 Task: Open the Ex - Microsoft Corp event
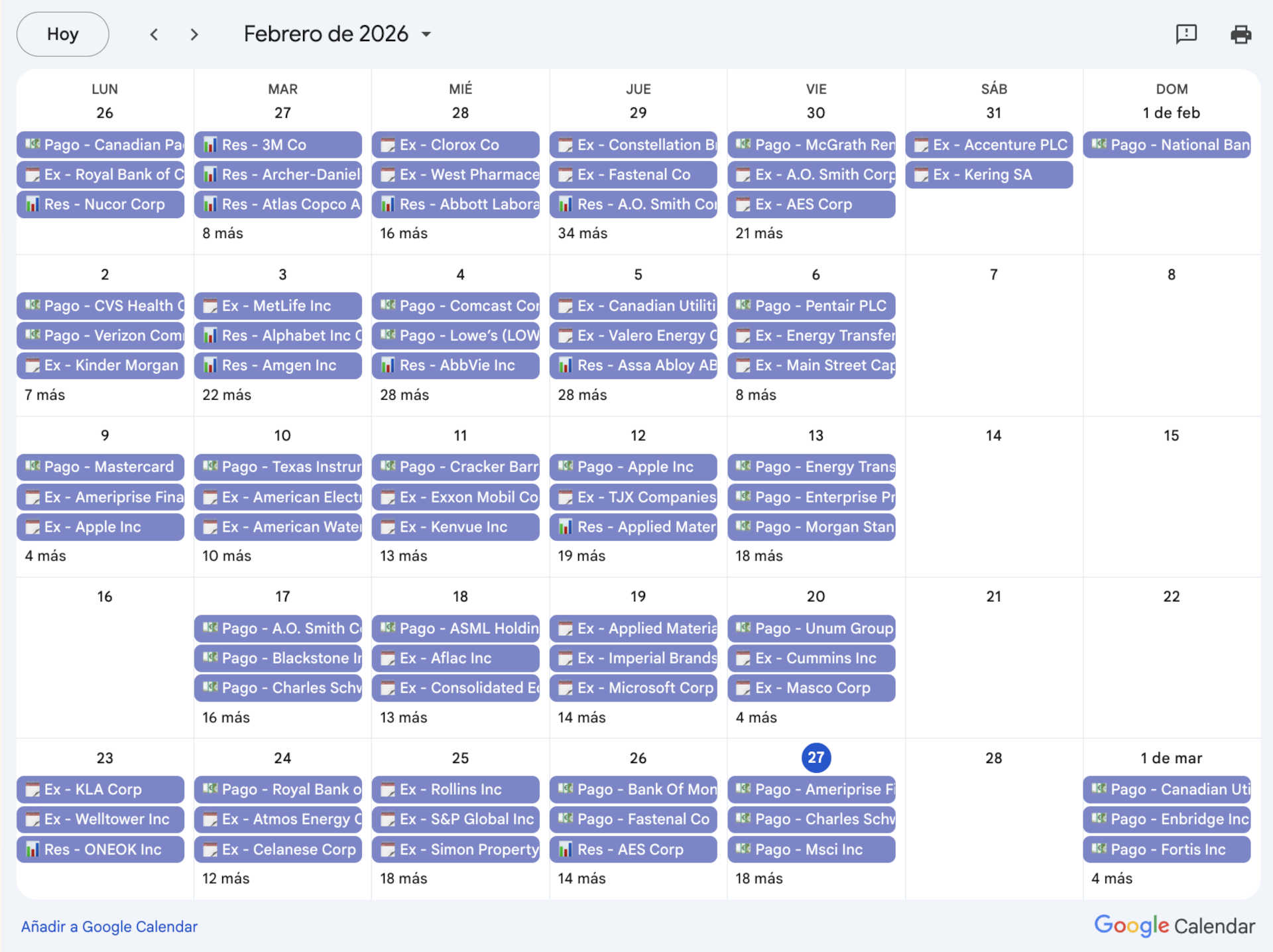634,687
